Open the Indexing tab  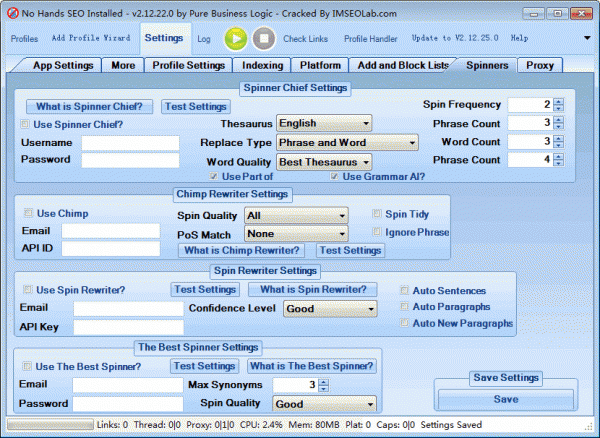click(x=262, y=65)
